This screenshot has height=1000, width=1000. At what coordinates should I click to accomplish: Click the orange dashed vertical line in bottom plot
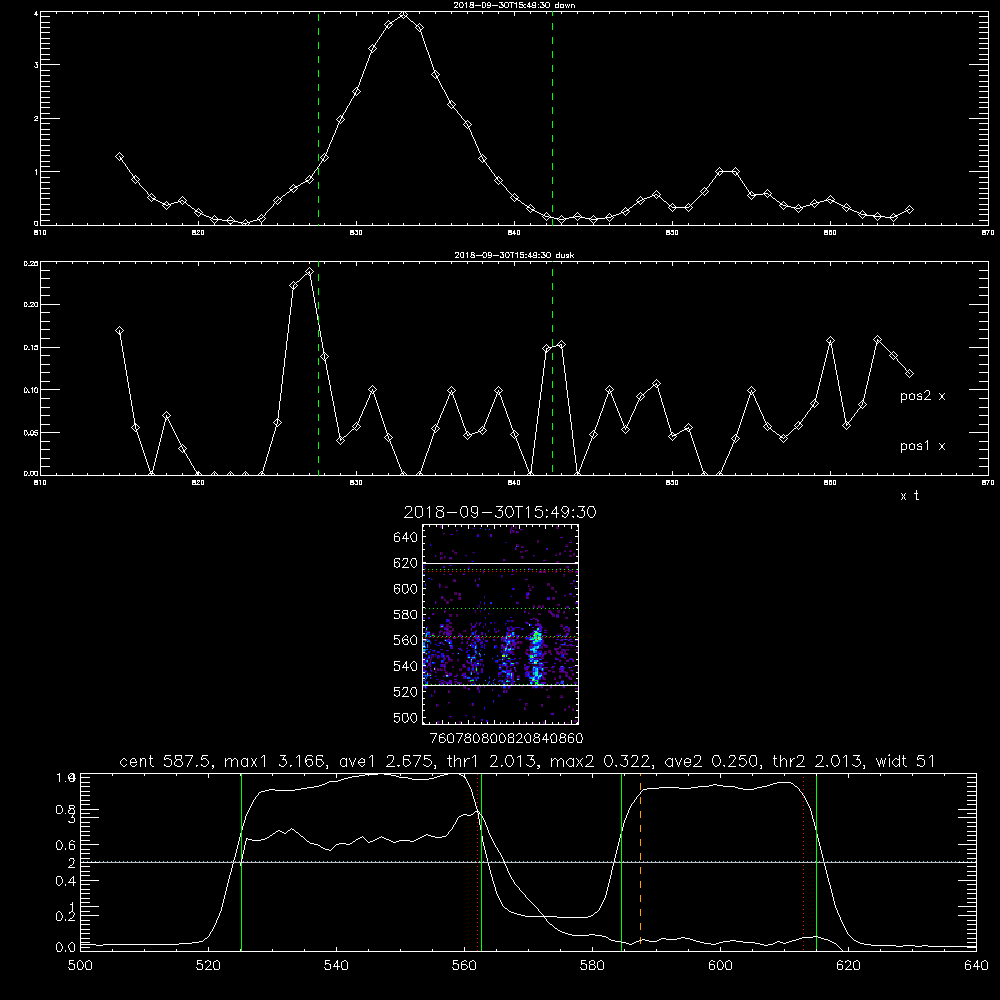coord(640,862)
